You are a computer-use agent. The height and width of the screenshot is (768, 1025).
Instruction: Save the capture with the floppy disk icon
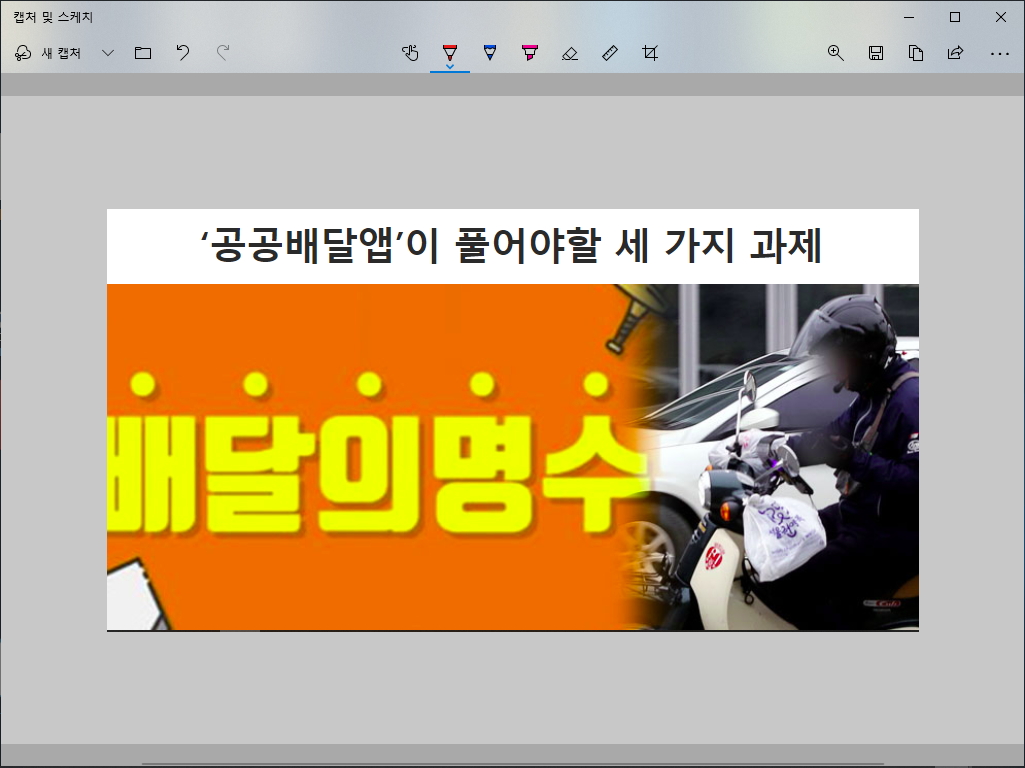coord(876,53)
